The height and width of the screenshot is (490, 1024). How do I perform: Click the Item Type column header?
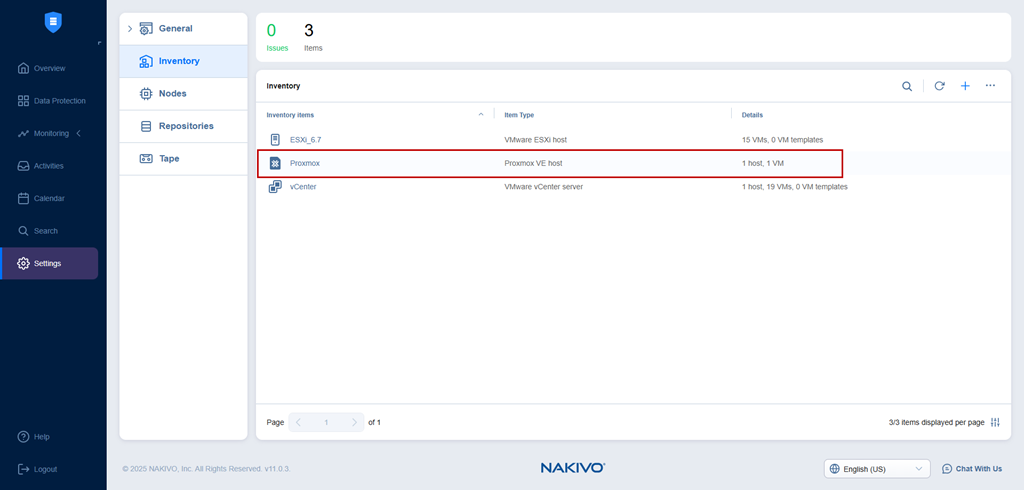pos(519,115)
